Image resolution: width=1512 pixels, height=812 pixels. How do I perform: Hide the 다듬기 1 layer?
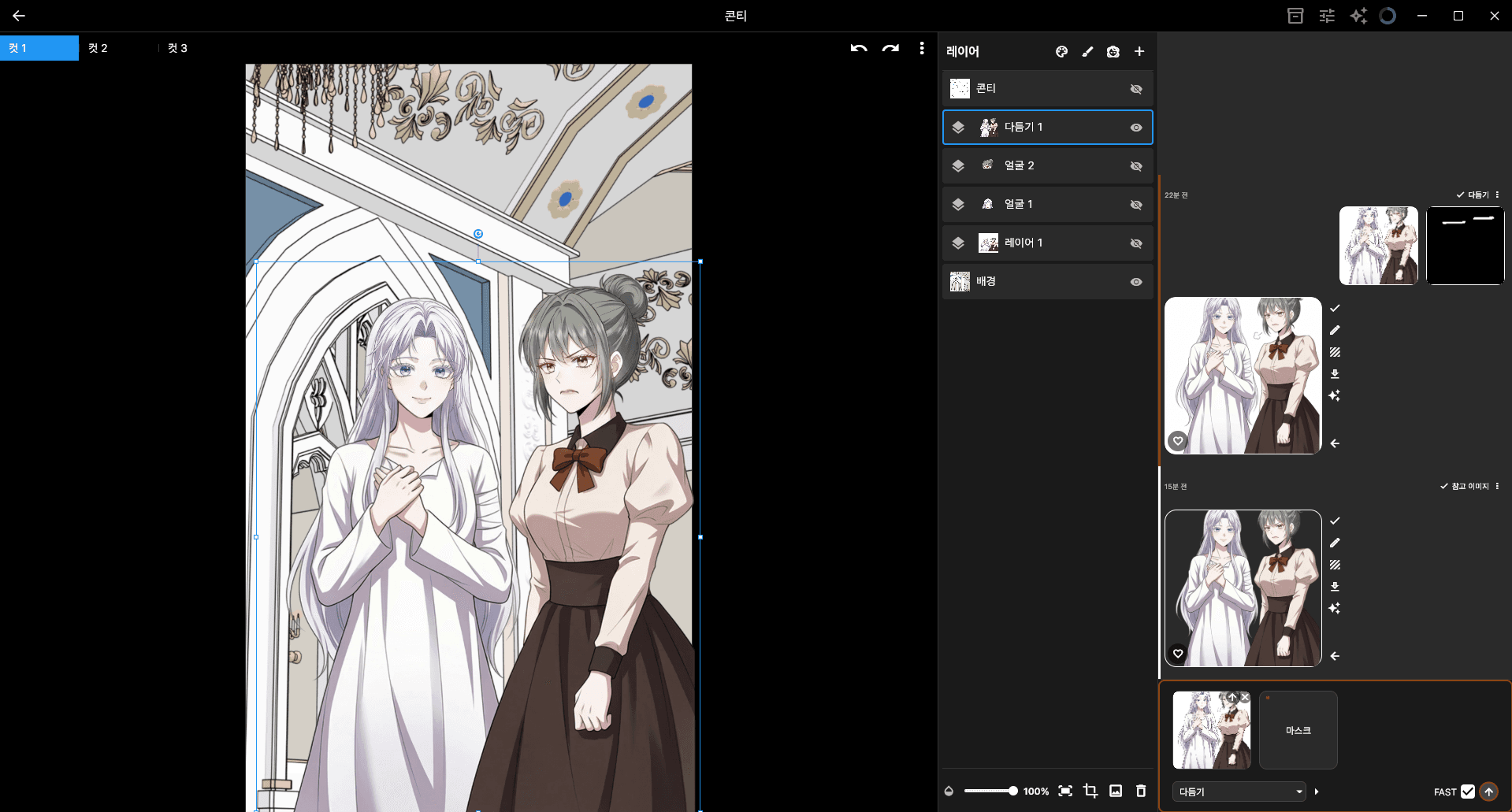[x=1136, y=128]
